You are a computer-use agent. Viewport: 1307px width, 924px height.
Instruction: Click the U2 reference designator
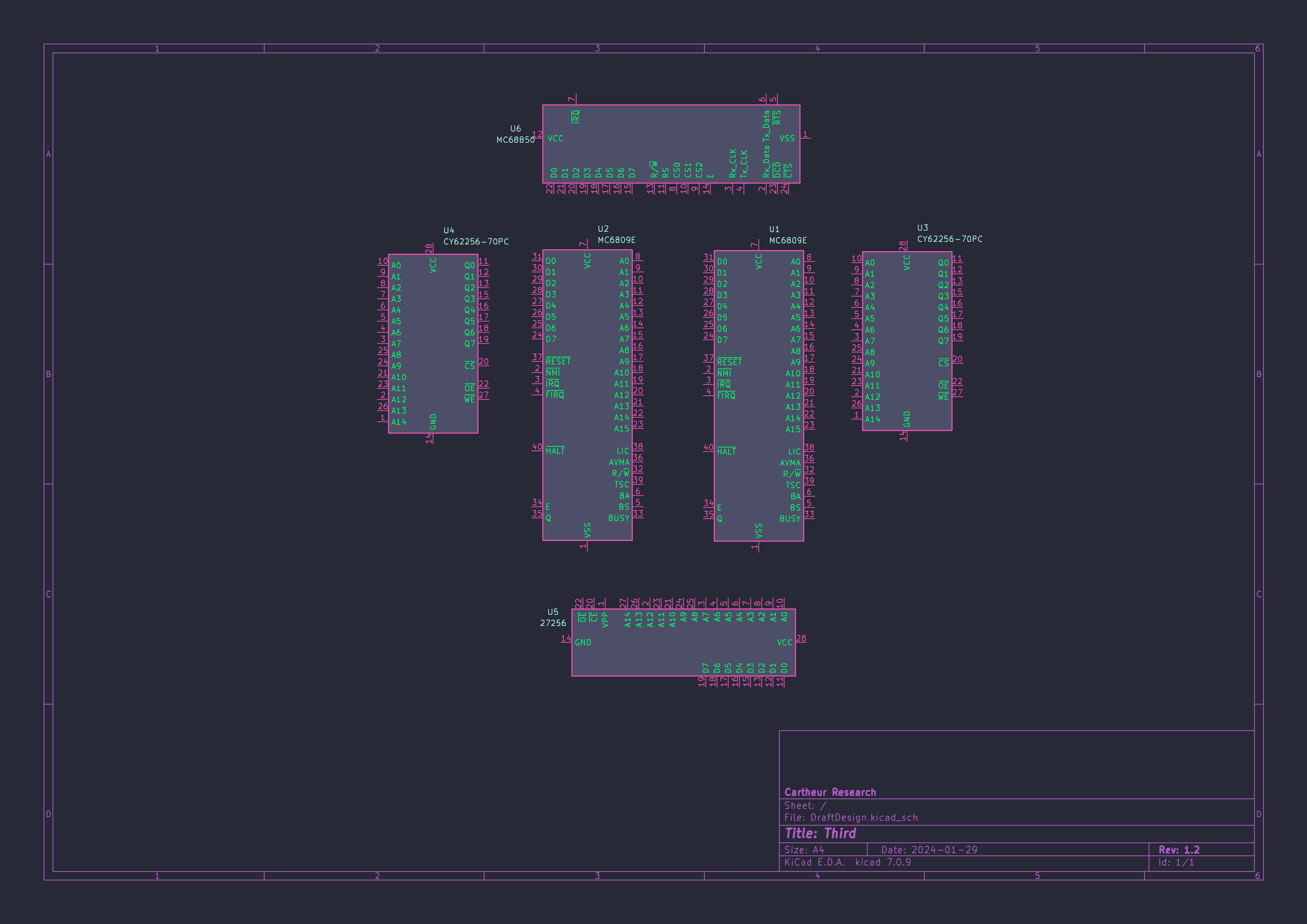(603, 229)
